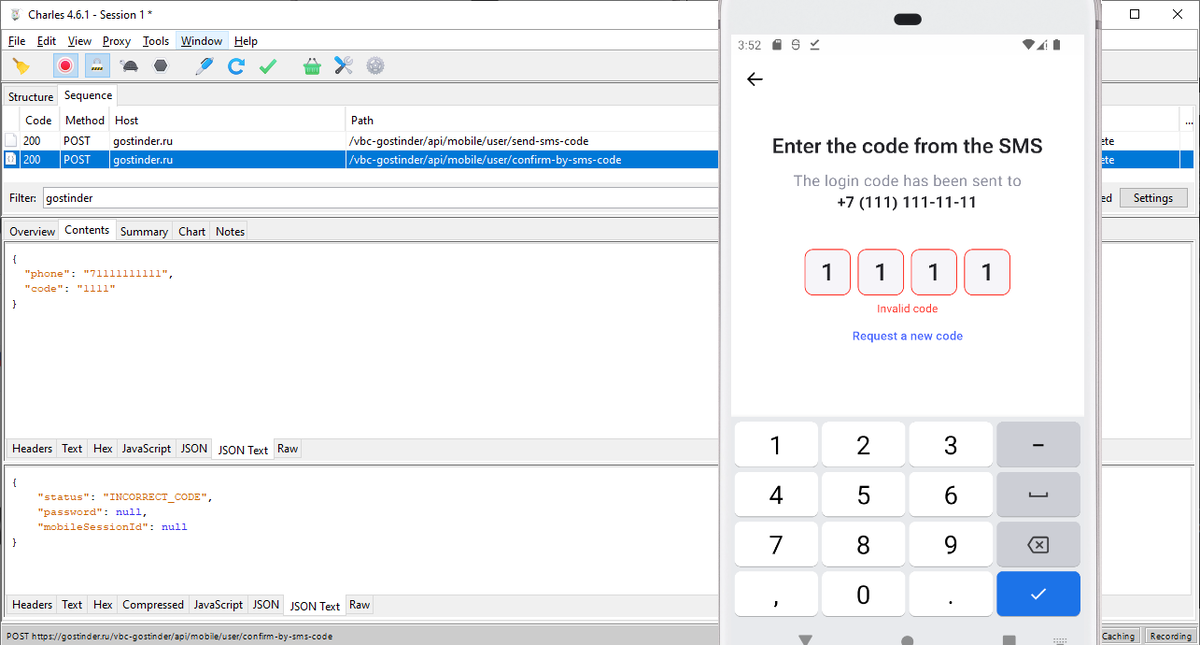Screen dimensions: 1200x645
Task: Click the "71111111111" phone value
Action: (x=128, y=273)
